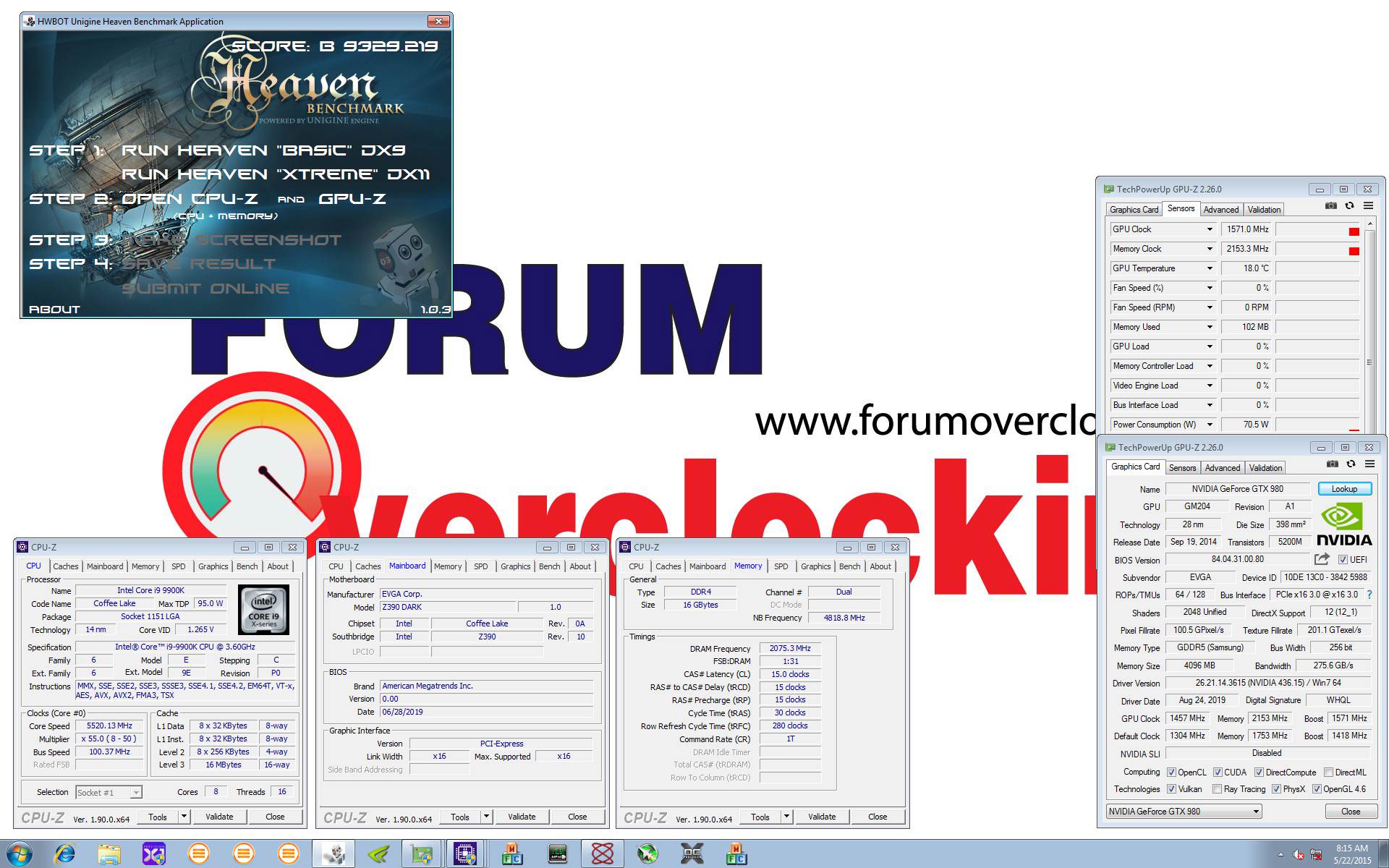This screenshot has height=868, width=1389.
Task: Enable the Ray Tracing checkbox
Action: point(1217,789)
